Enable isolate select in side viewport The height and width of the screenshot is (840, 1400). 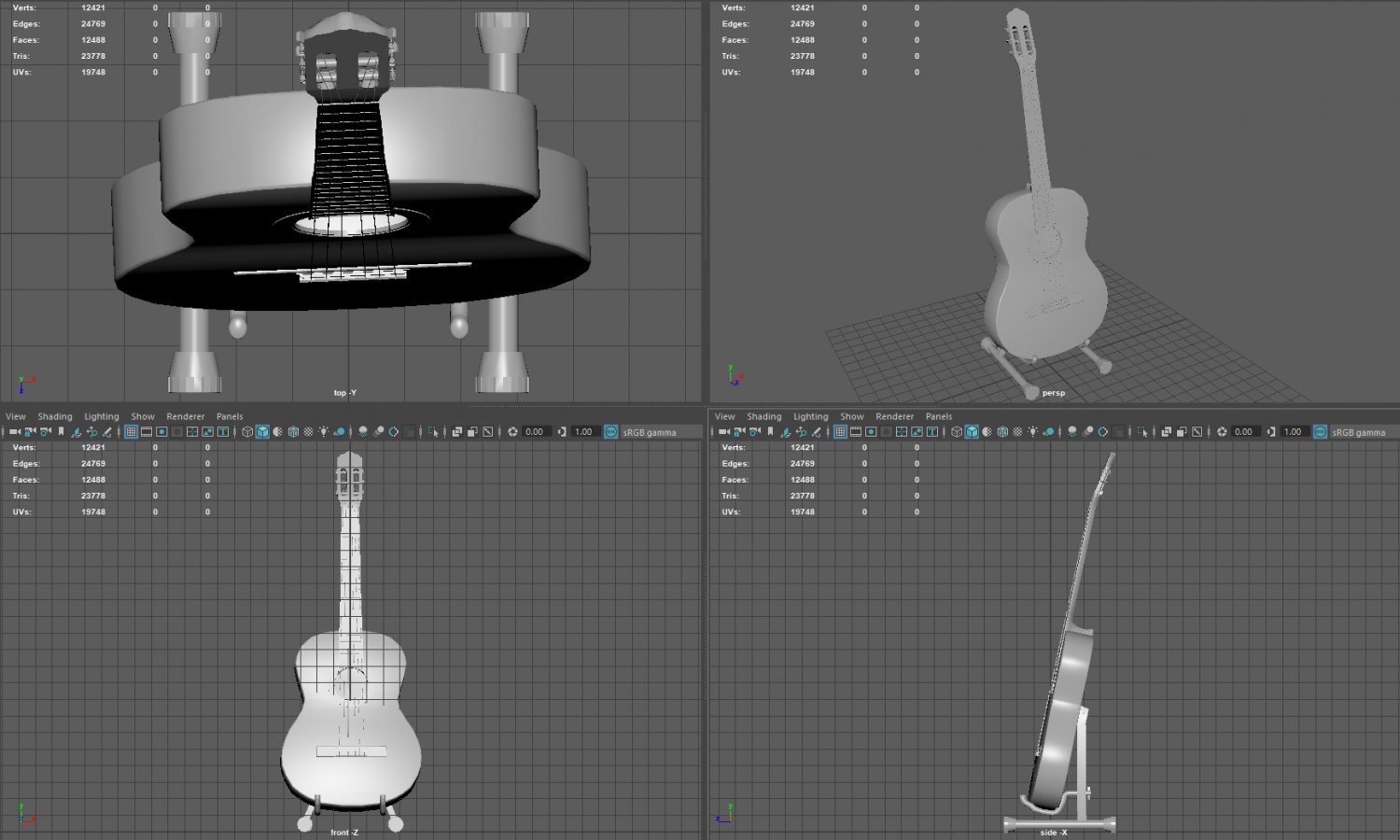coord(1142,431)
